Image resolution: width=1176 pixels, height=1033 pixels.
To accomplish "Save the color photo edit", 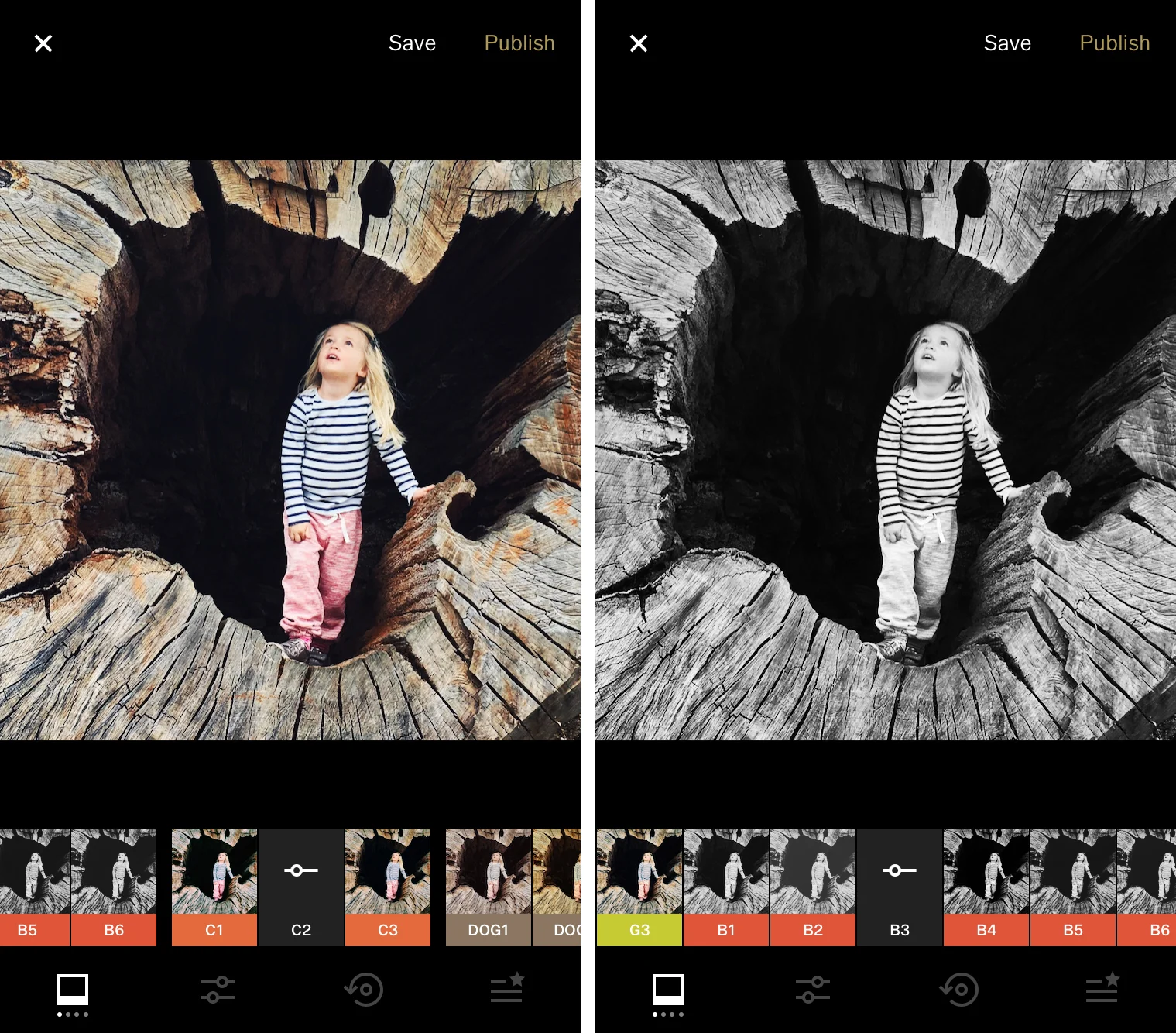I will tap(412, 43).
